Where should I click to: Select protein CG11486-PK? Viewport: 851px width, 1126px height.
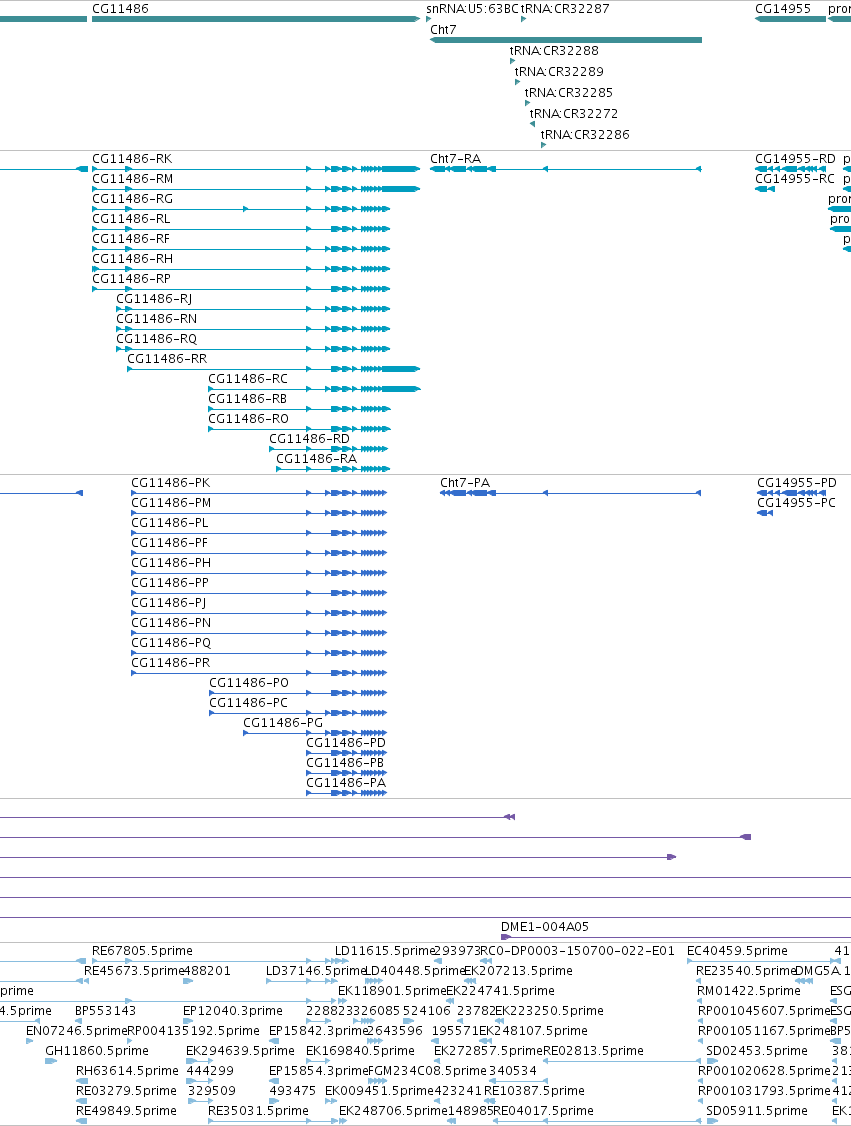tap(259, 493)
